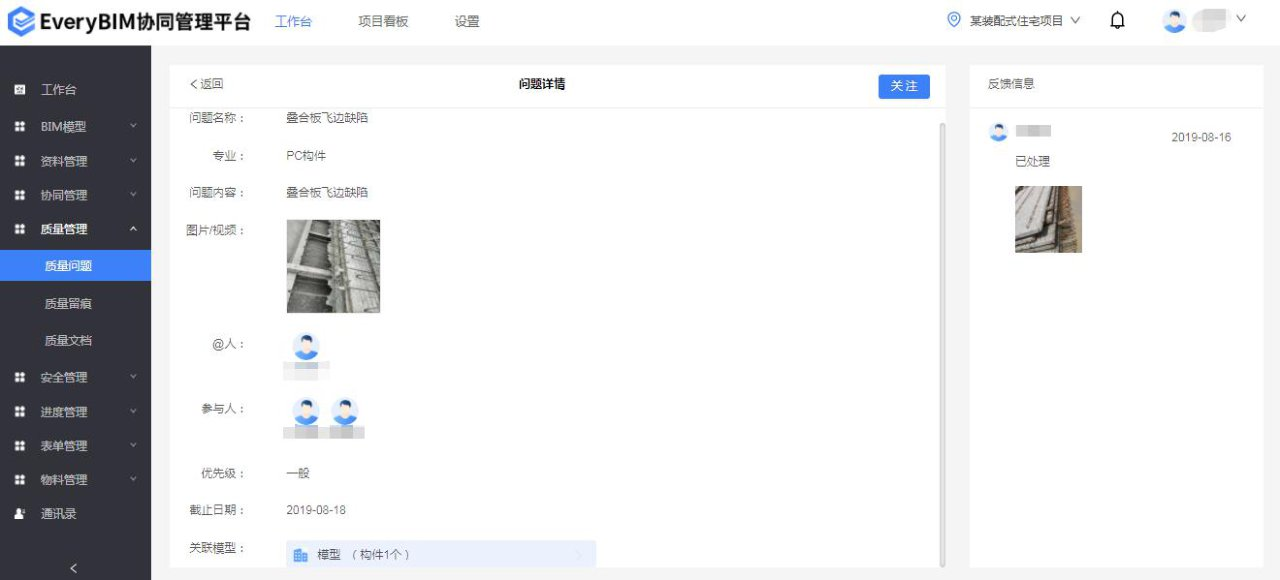Expand the 资料管理 menu chevron
The height and width of the screenshot is (580, 1280).
(x=133, y=160)
